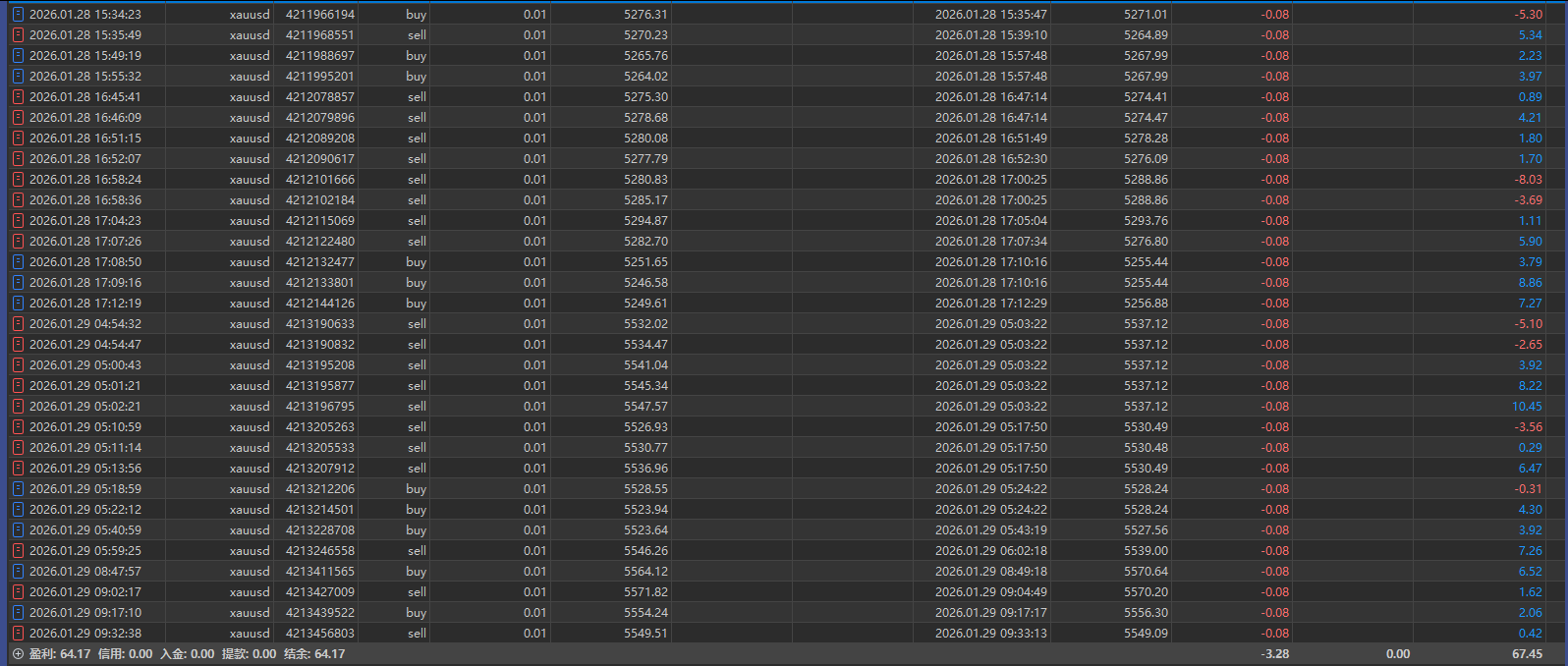Viewport: 1568px width, 666px height.
Task: Select the icon beside 2026.01.28 16:58:36
Action: tap(18, 200)
